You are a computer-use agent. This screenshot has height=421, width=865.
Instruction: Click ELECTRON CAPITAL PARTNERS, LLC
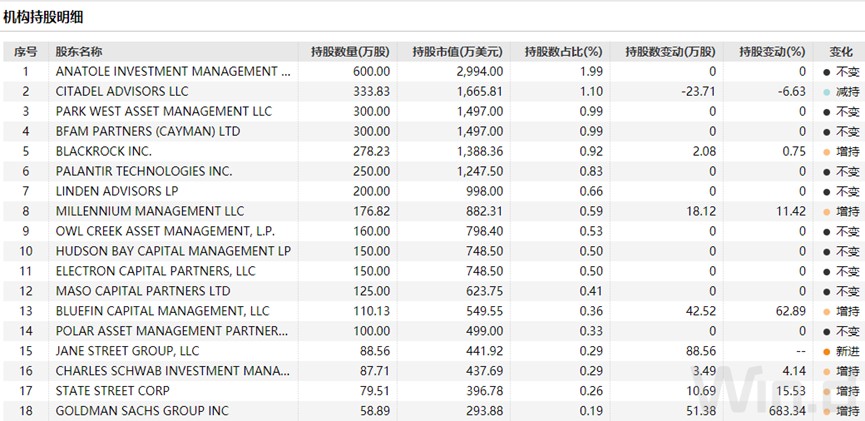pyautogui.click(x=156, y=271)
